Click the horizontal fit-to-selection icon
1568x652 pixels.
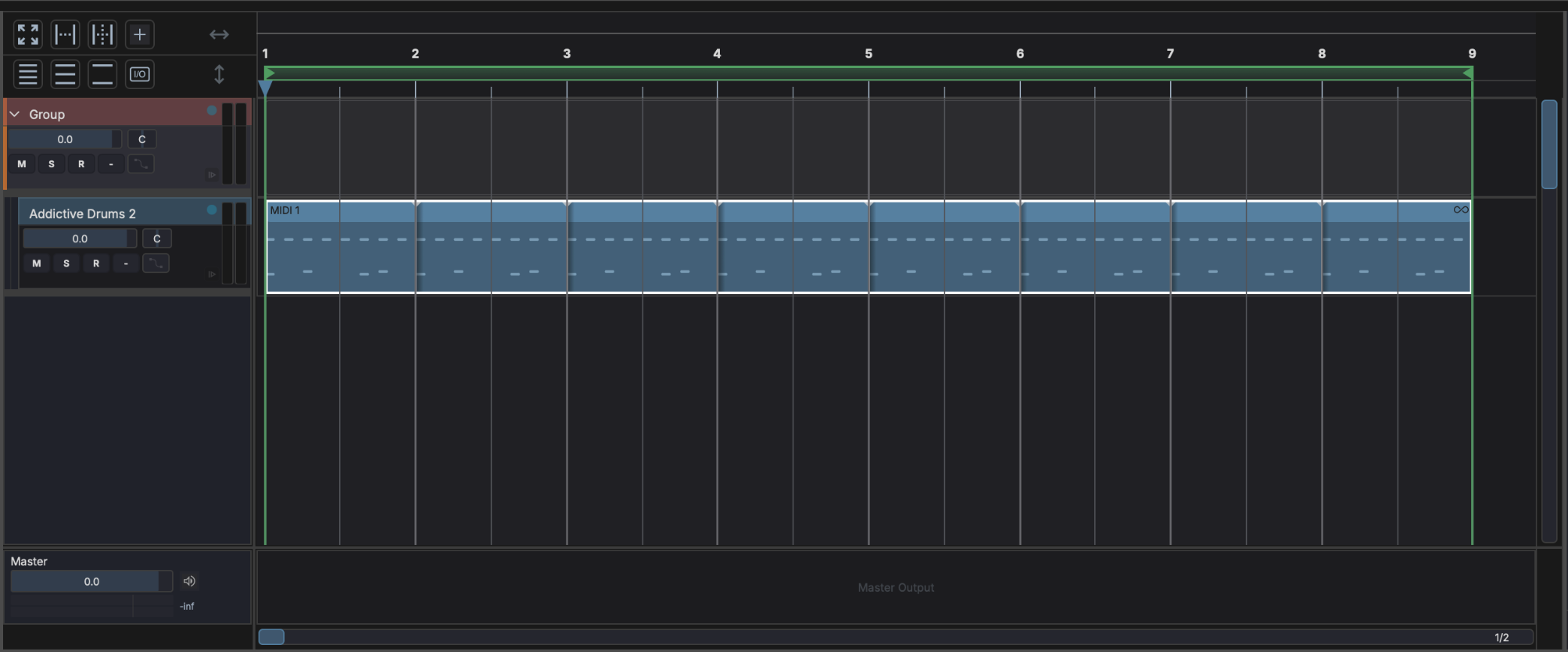[x=65, y=34]
